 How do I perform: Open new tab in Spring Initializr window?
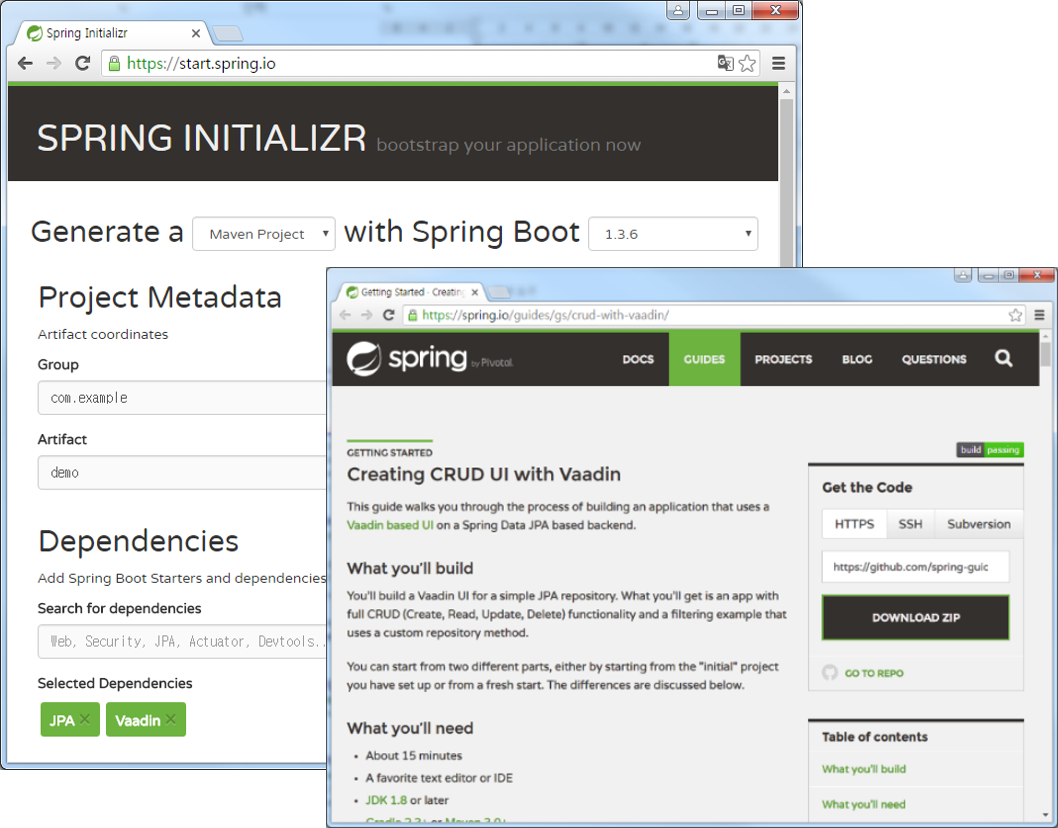click(x=227, y=33)
